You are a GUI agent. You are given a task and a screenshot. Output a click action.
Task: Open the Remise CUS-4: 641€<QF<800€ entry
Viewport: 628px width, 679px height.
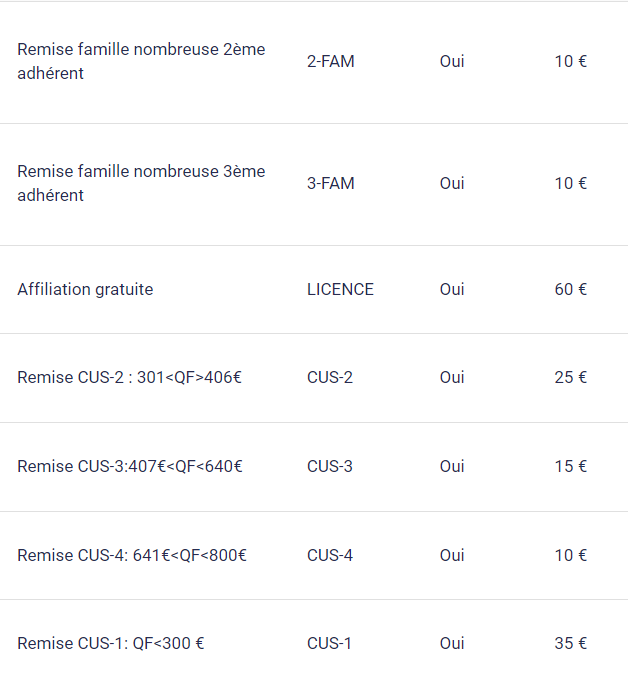point(314,556)
